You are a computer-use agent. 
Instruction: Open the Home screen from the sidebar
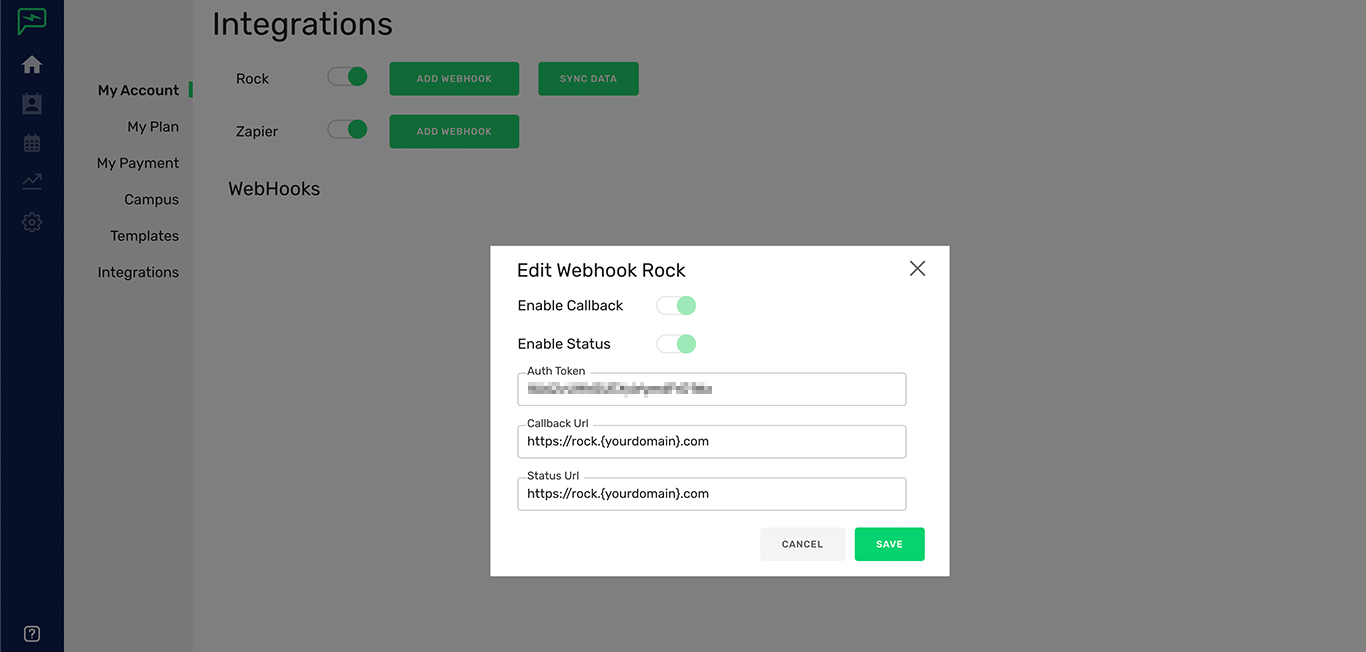(x=31, y=63)
